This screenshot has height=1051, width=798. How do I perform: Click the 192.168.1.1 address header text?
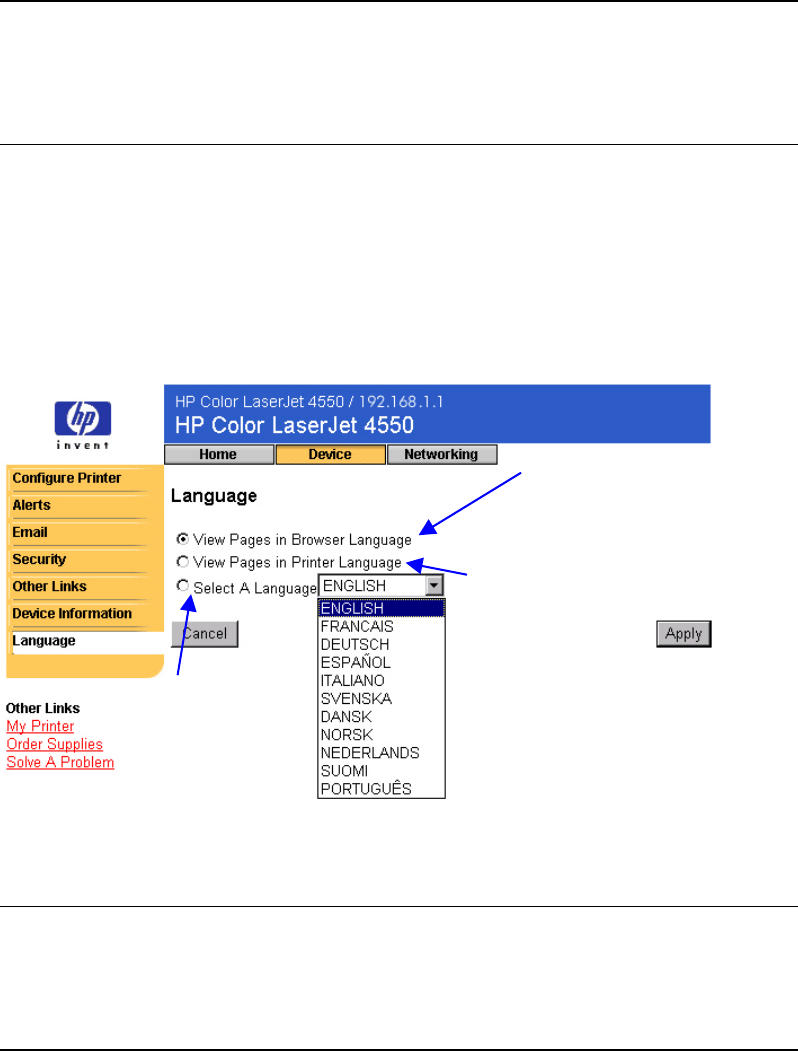pyautogui.click(x=401, y=401)
